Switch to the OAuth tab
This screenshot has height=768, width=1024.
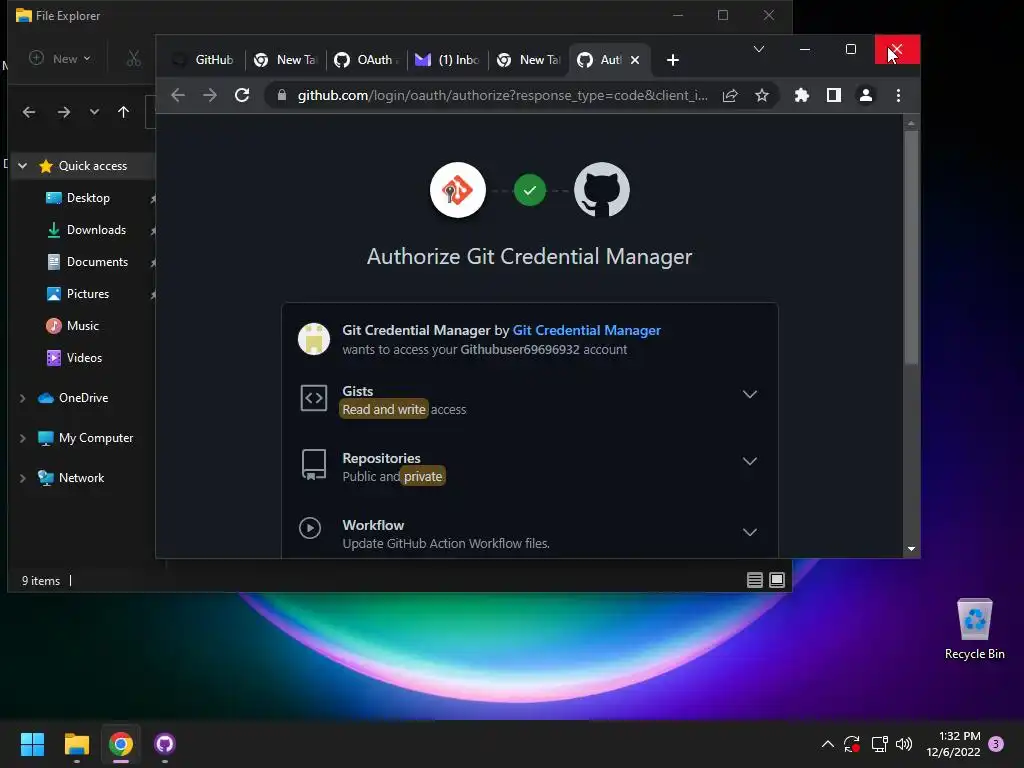click(367, 60)
